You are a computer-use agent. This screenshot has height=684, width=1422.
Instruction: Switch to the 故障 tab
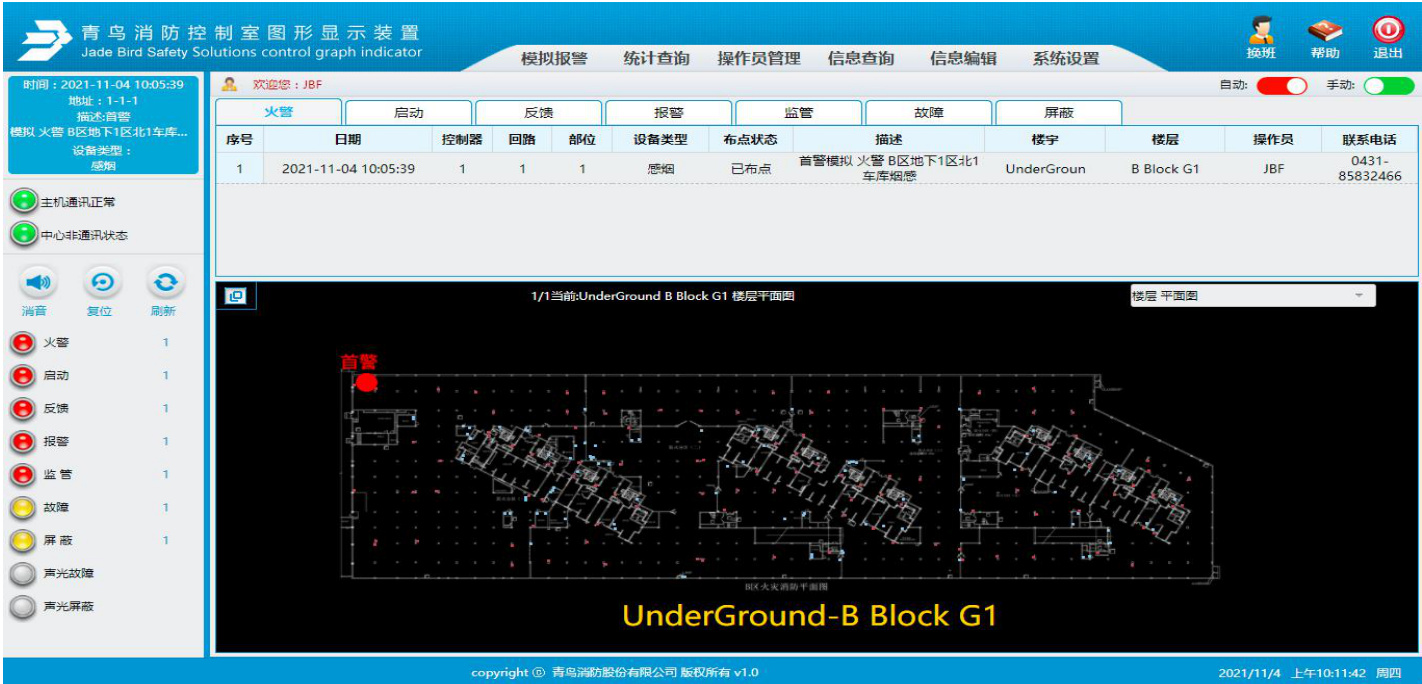[928, 113]
